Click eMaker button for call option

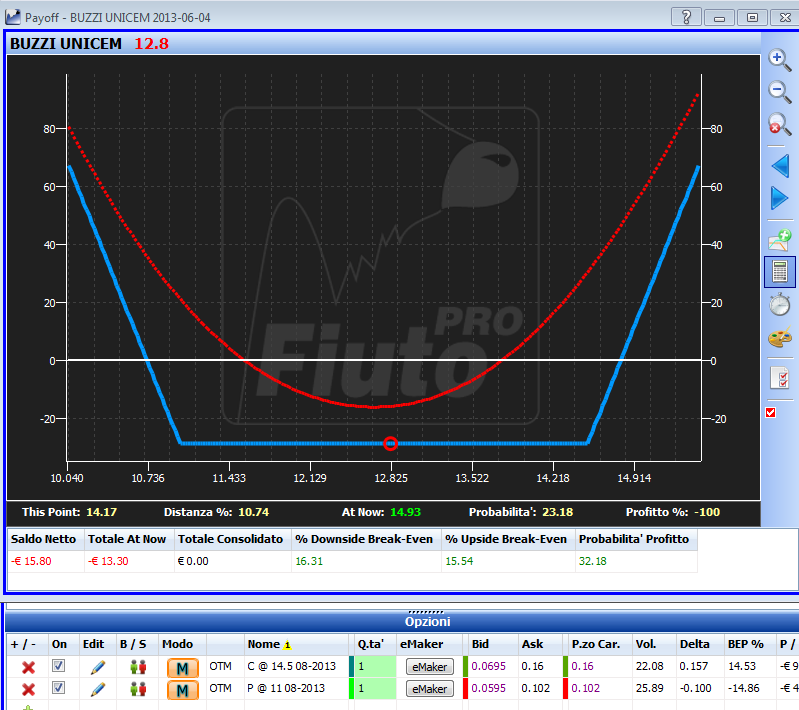(430, 667)
